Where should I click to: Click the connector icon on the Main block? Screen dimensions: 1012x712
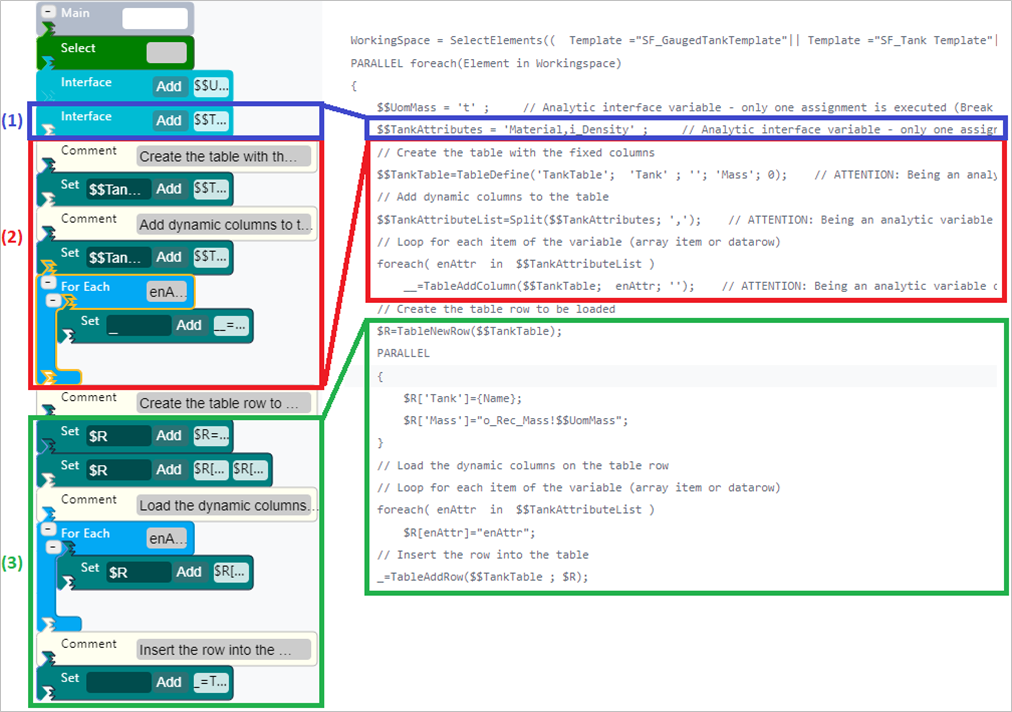pos(45,29)
